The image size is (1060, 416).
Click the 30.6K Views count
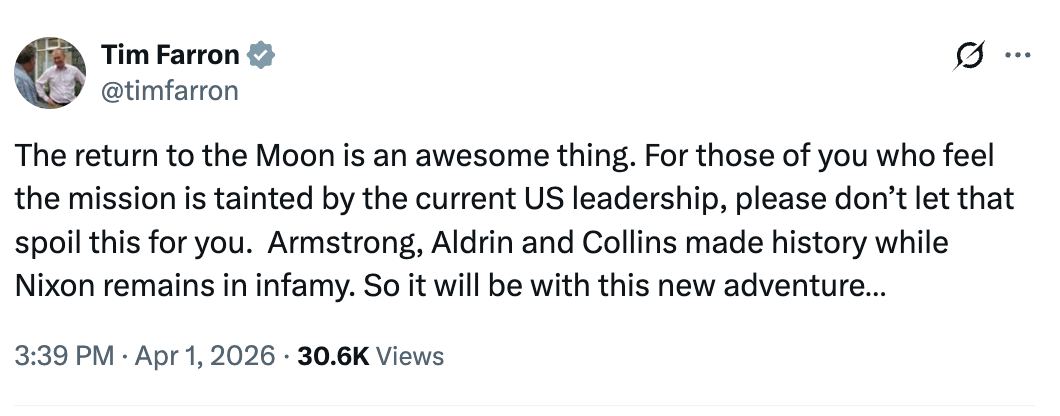(370, 356)
